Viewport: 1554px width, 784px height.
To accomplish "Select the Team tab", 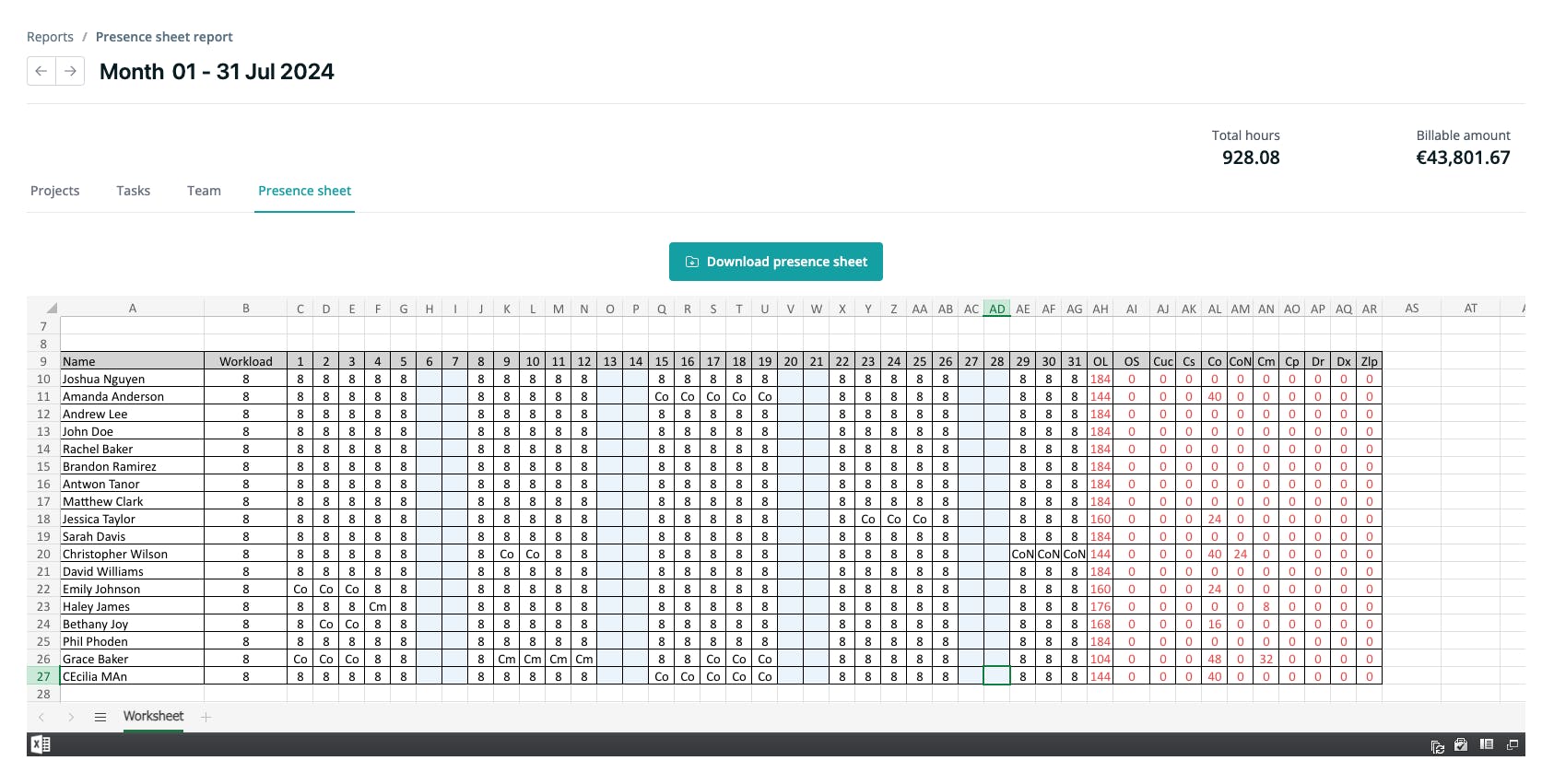I will 204,191.
